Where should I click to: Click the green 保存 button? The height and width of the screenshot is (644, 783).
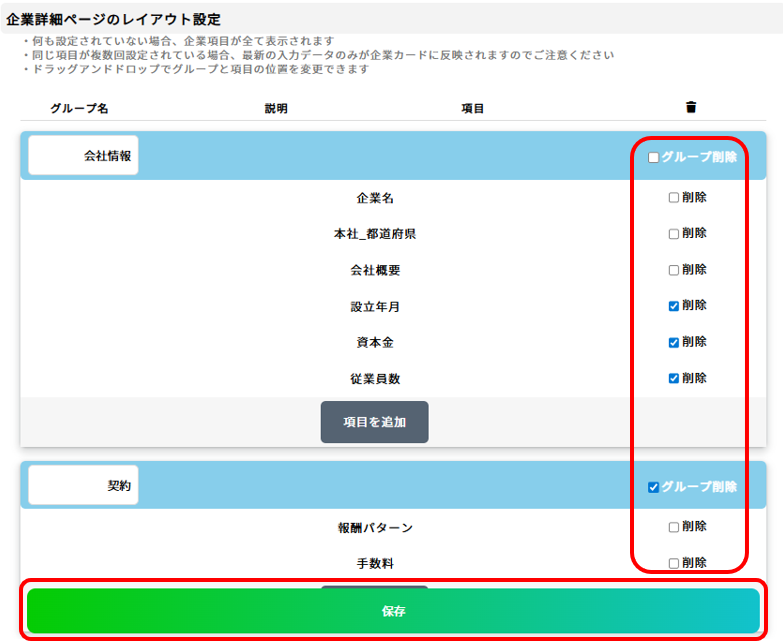[x=393, y=611]
